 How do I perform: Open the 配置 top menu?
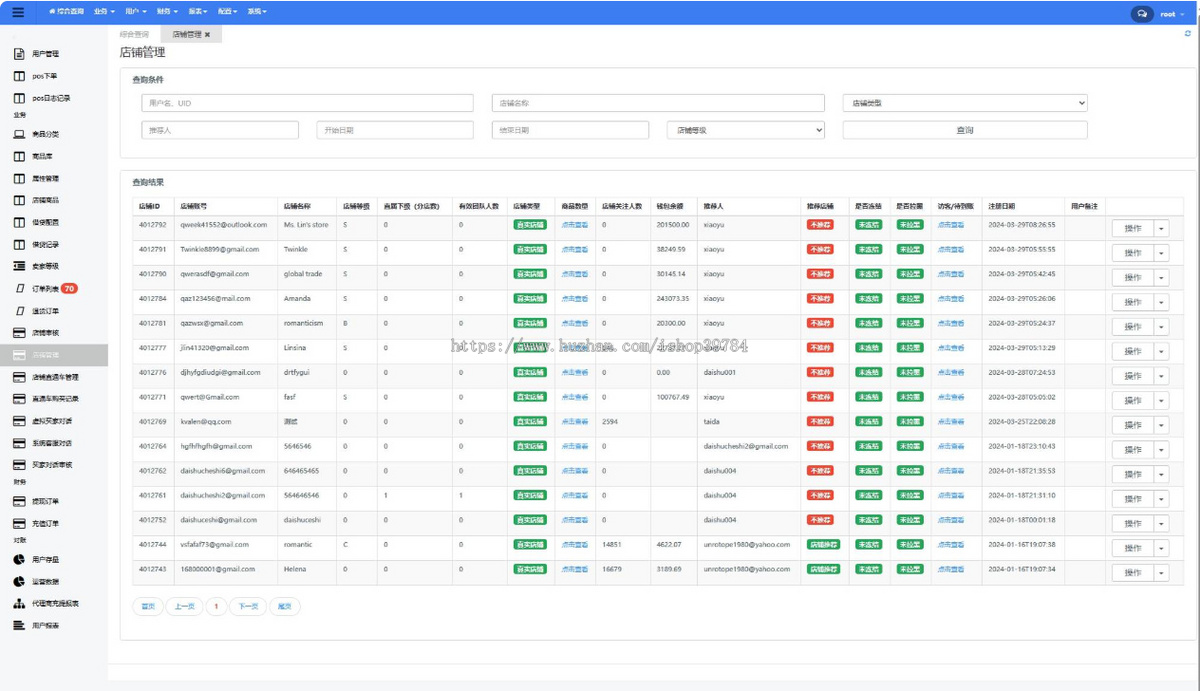click(228, 12)
